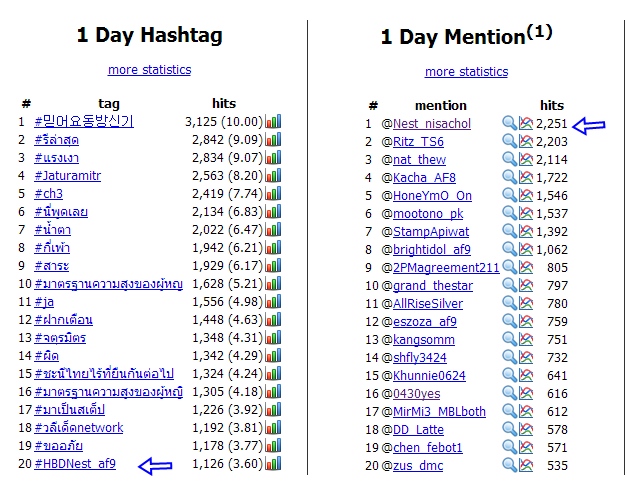Open more statistics under 1 Day Hashtag
Viewport: 627px width, 489px height.
point(150,70)
